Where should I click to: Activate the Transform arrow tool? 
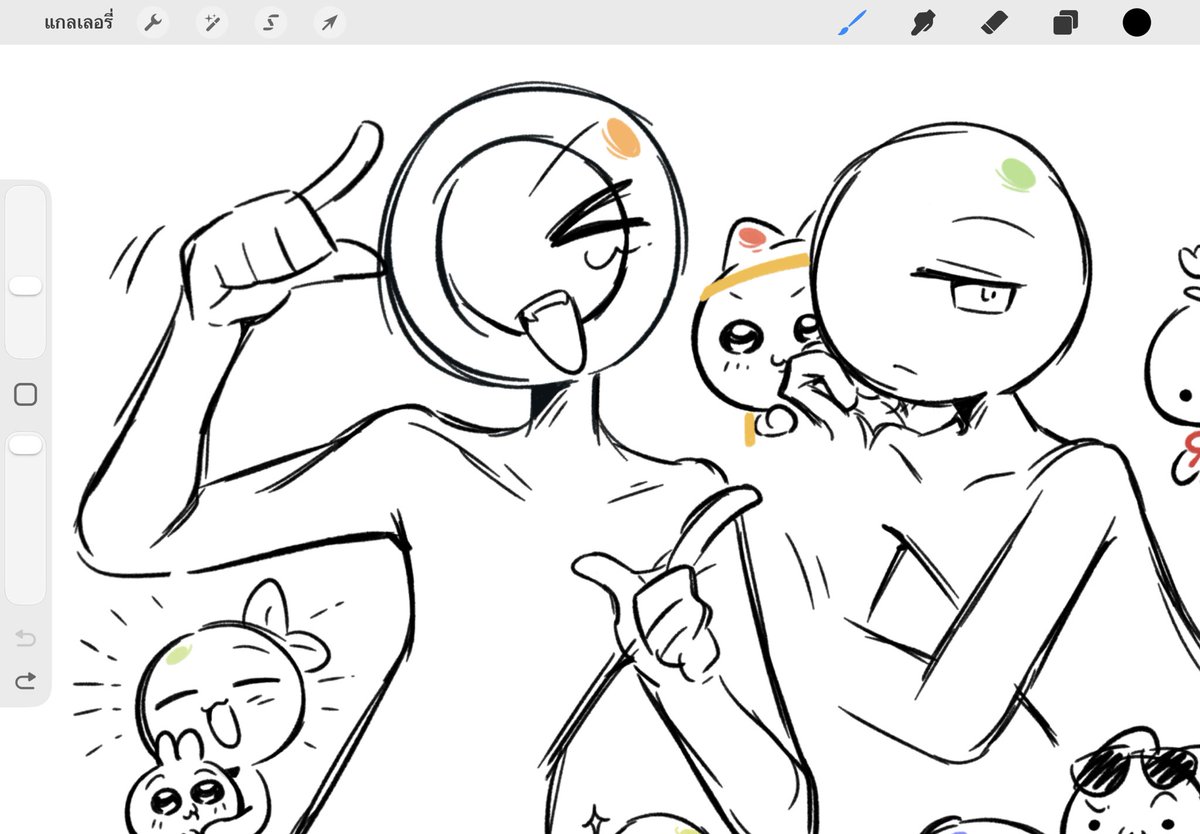(329, 22)
